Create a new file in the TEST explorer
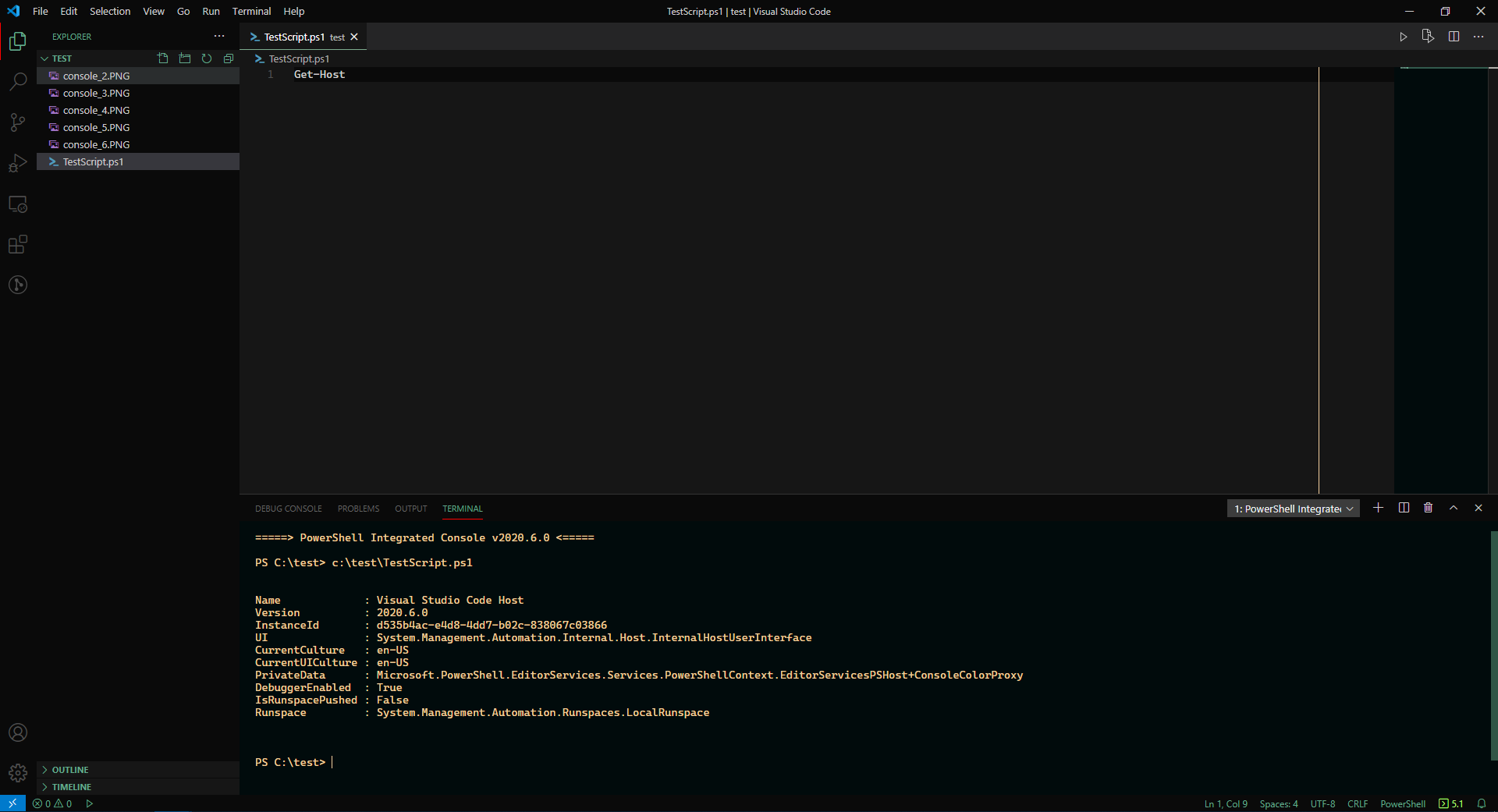Screen dimensions: 1498x812 click(x=162, y=58)
